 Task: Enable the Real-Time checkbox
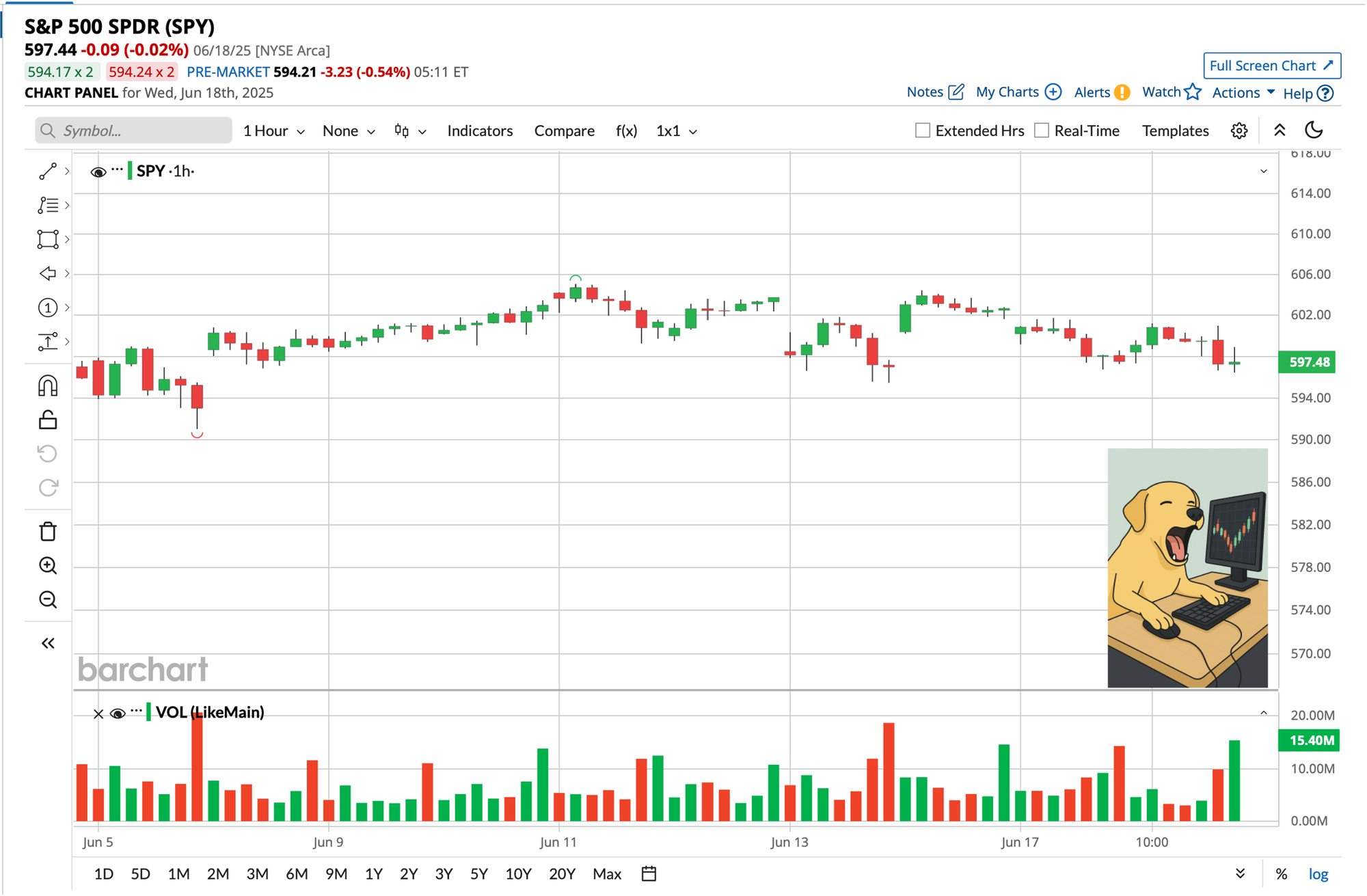(1042, 131)
